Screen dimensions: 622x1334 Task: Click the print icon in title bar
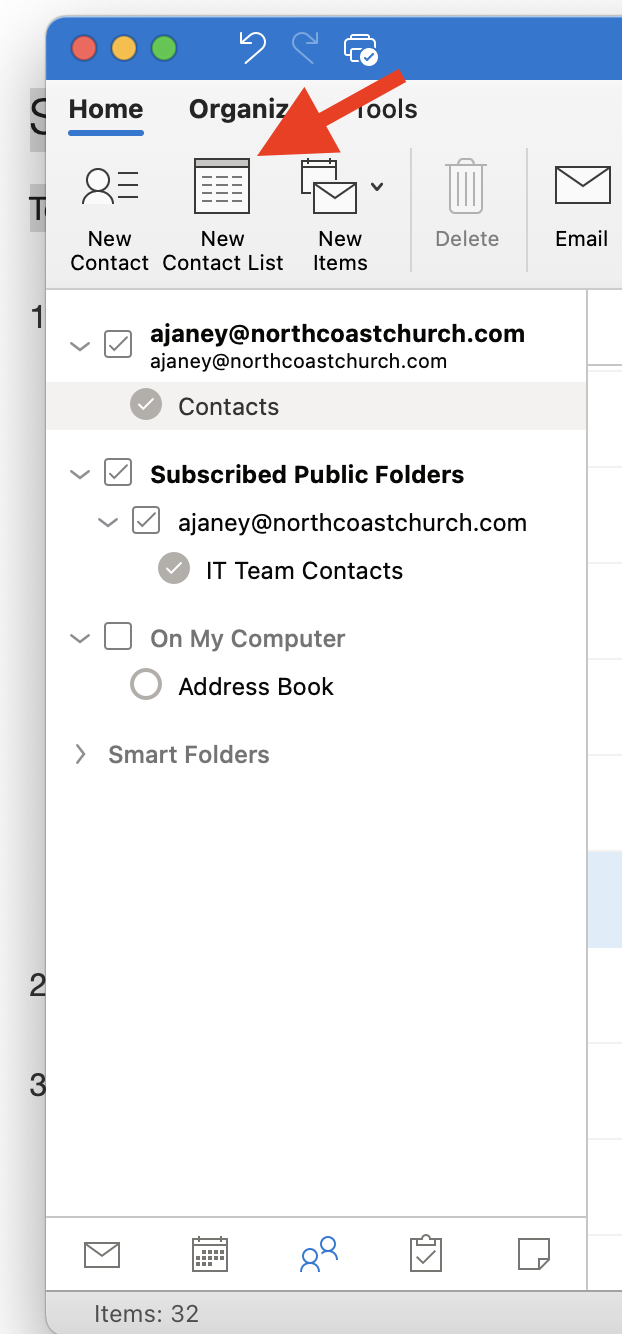tap(359, 48)
